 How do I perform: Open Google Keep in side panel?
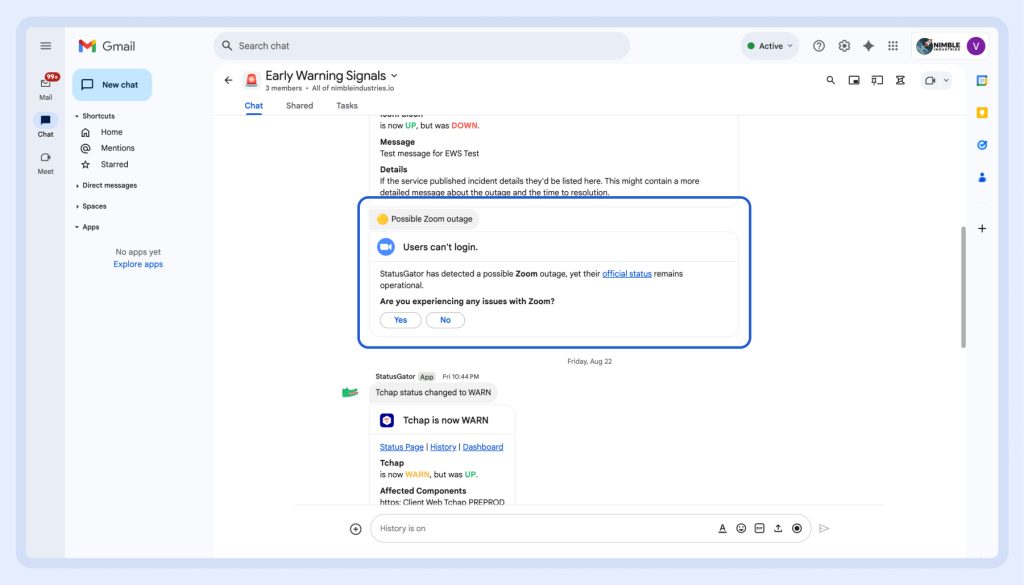(982, 112)
